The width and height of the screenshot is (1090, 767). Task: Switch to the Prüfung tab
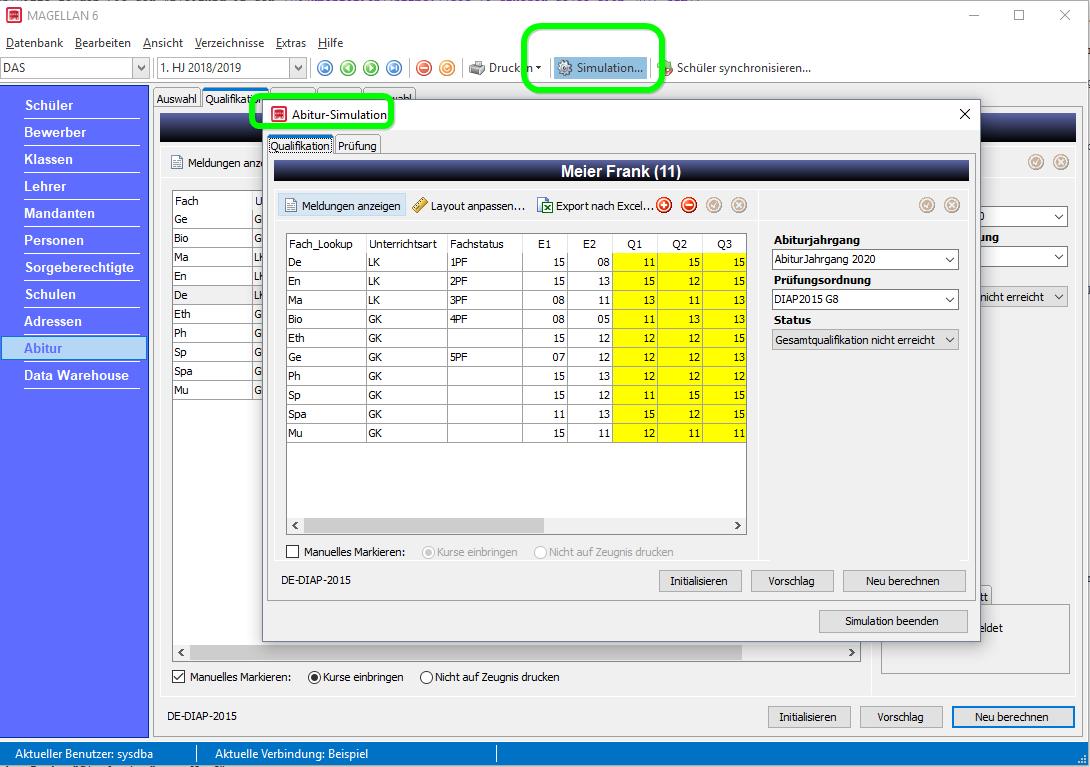click(x=357, y=145)
